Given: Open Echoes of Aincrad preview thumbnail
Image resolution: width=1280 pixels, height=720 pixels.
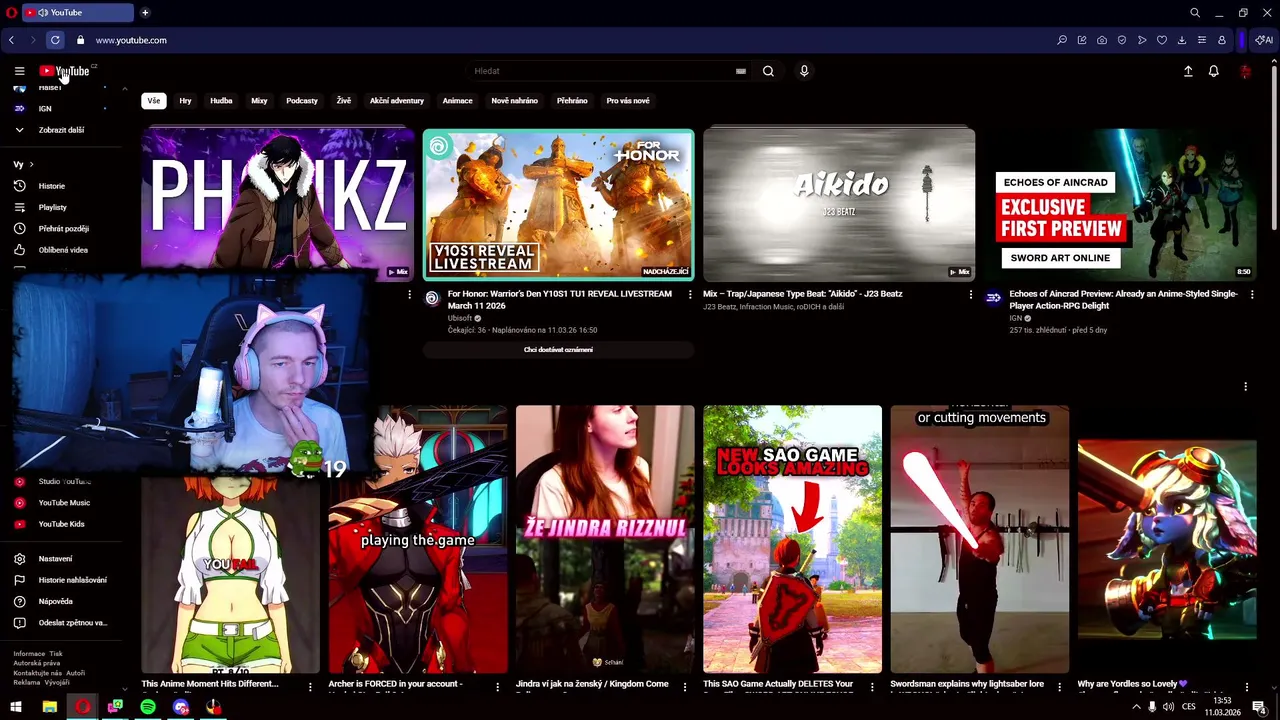Looking at the screenshot, I should point(1120,204).
